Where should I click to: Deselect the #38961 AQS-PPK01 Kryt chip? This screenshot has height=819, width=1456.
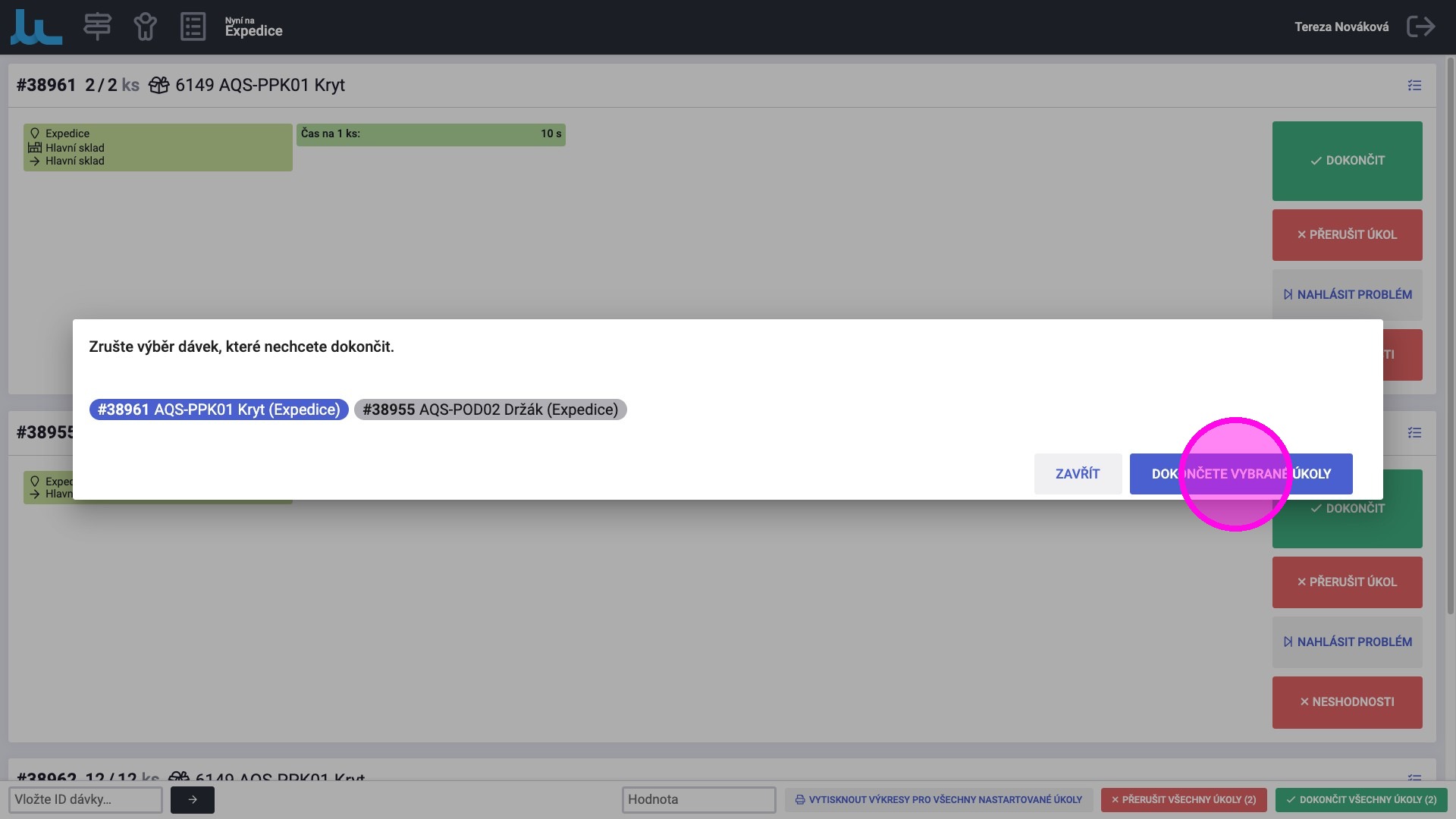(218, 409)
